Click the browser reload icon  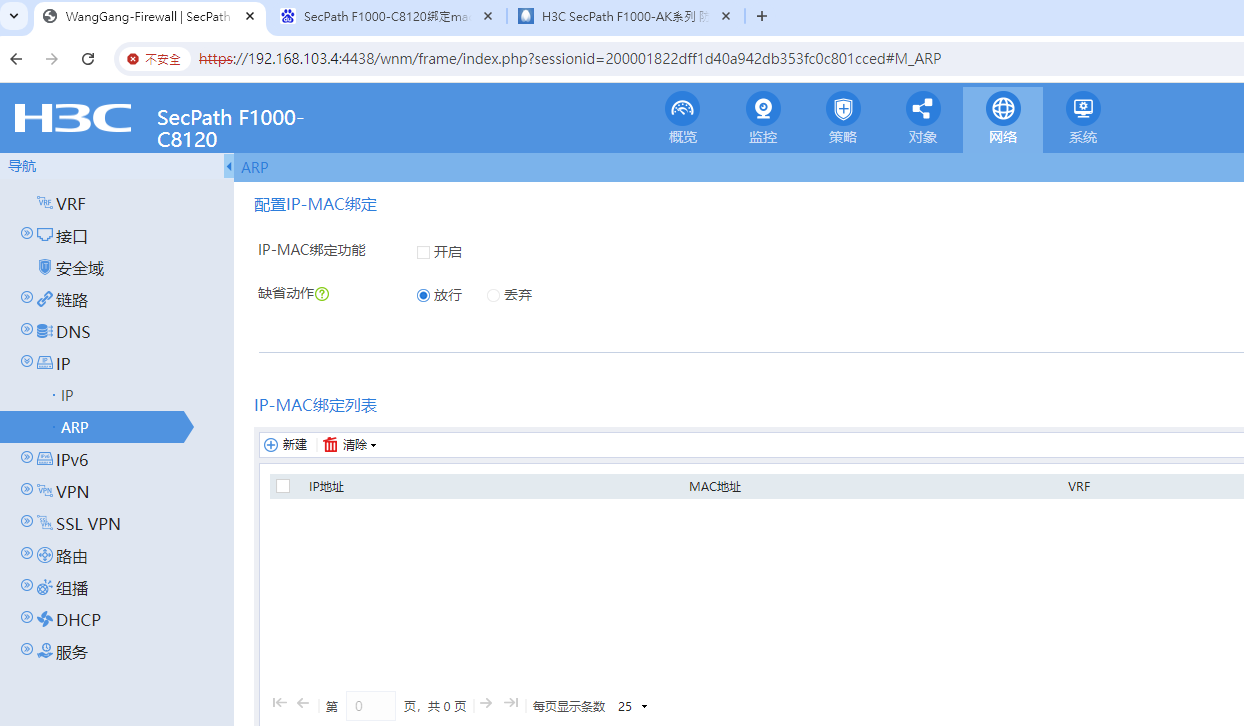[88, 59]
